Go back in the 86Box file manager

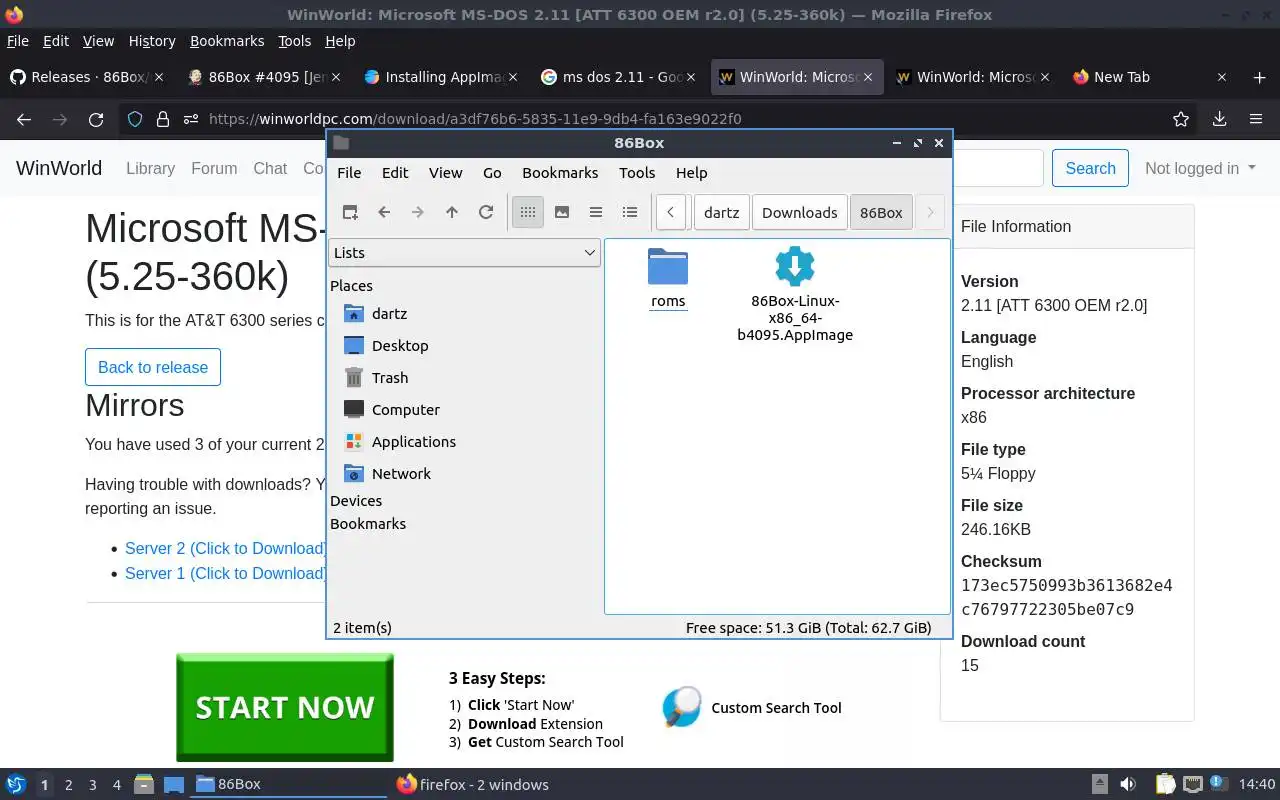384,212
